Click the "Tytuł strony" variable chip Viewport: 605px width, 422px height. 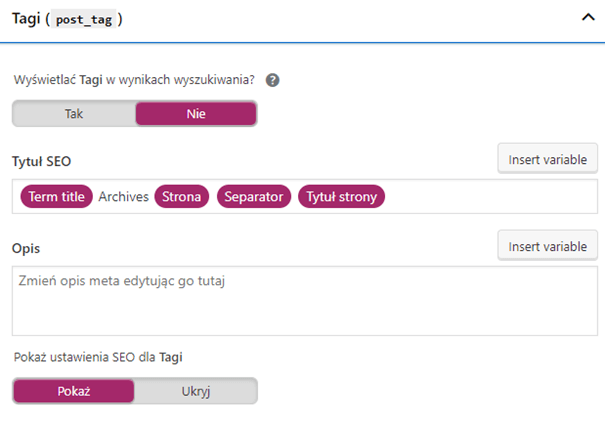coord(341,197)
